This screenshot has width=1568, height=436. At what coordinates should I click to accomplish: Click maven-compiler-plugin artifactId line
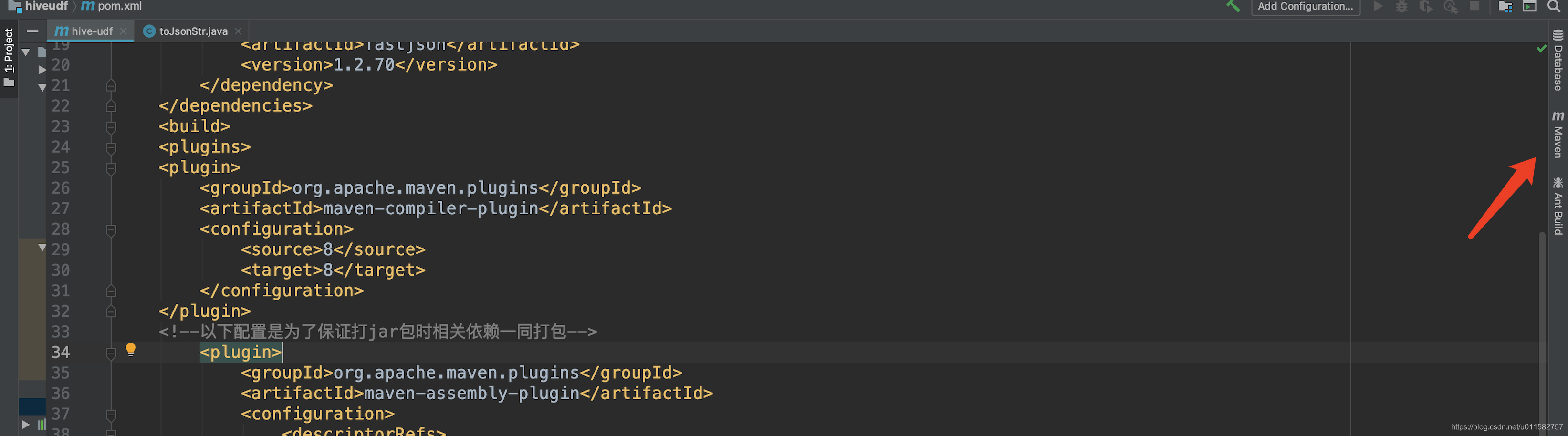436,208
